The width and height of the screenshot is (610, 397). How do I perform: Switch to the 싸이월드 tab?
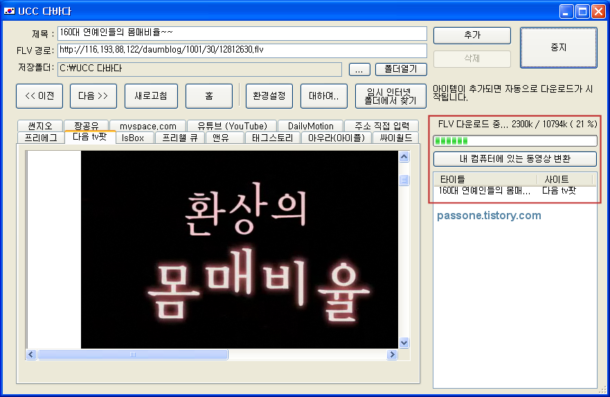tap(396, 137)
